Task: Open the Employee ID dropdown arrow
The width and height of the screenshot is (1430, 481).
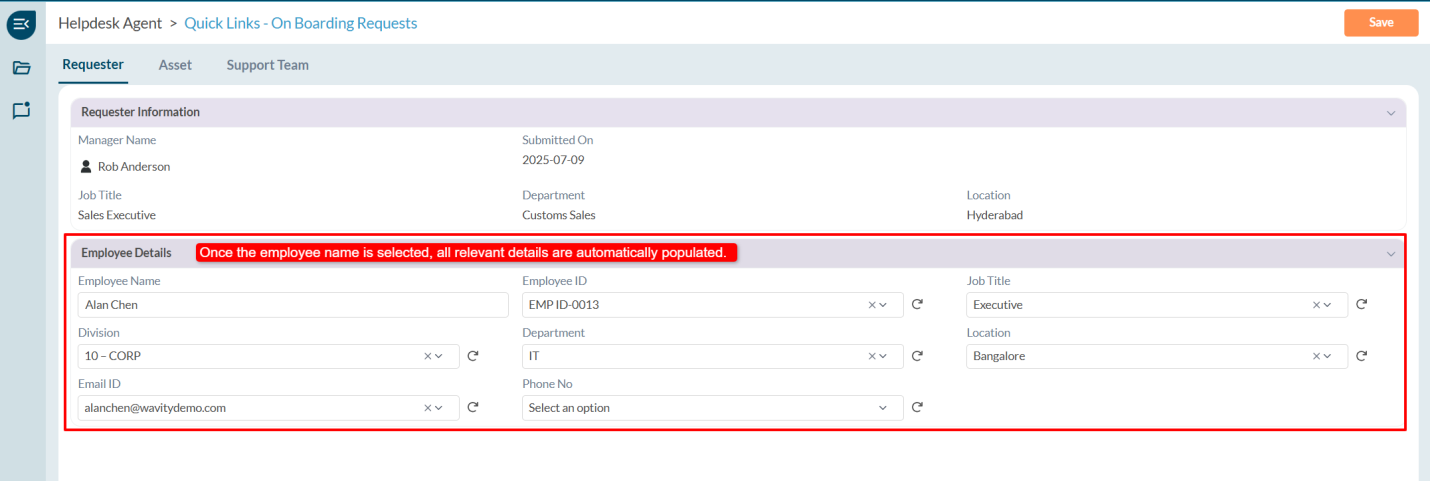Action: click(883, 305)
